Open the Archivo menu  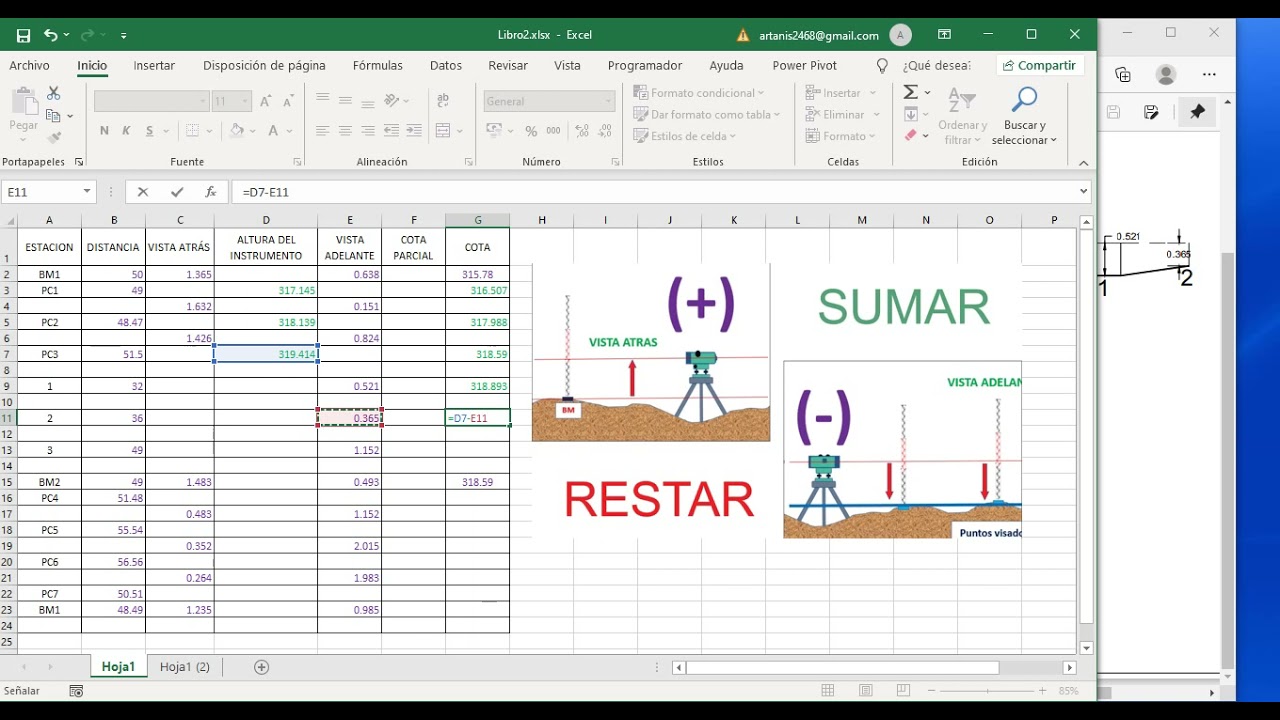click(x=29, y=65)
